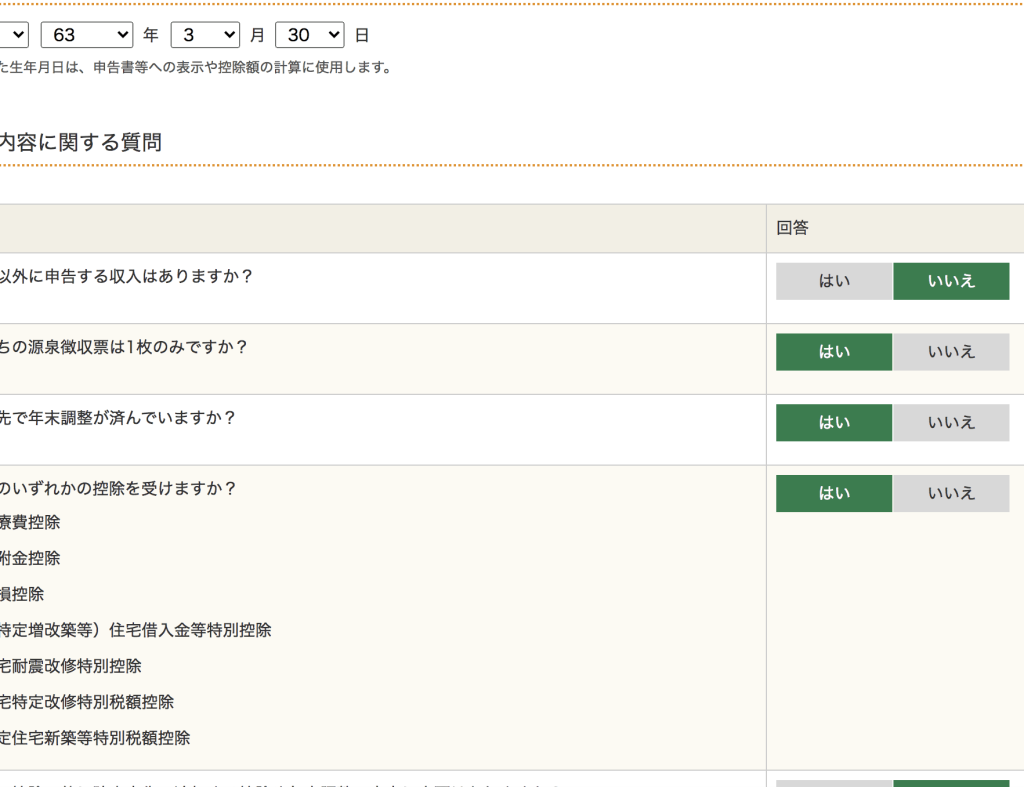The image size is (1024, 787).
Task: Click the 内容に関する質問 section heading
Action: 80,142
